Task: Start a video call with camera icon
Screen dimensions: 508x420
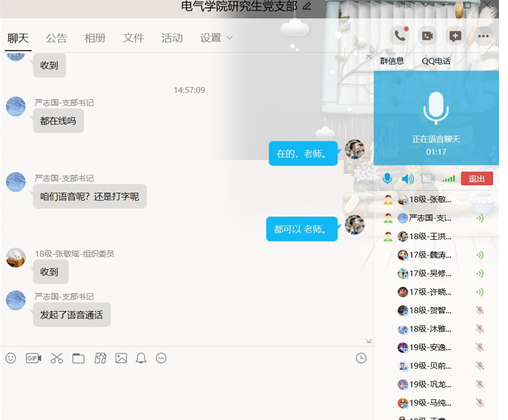Action: click(x=428, y=36)
